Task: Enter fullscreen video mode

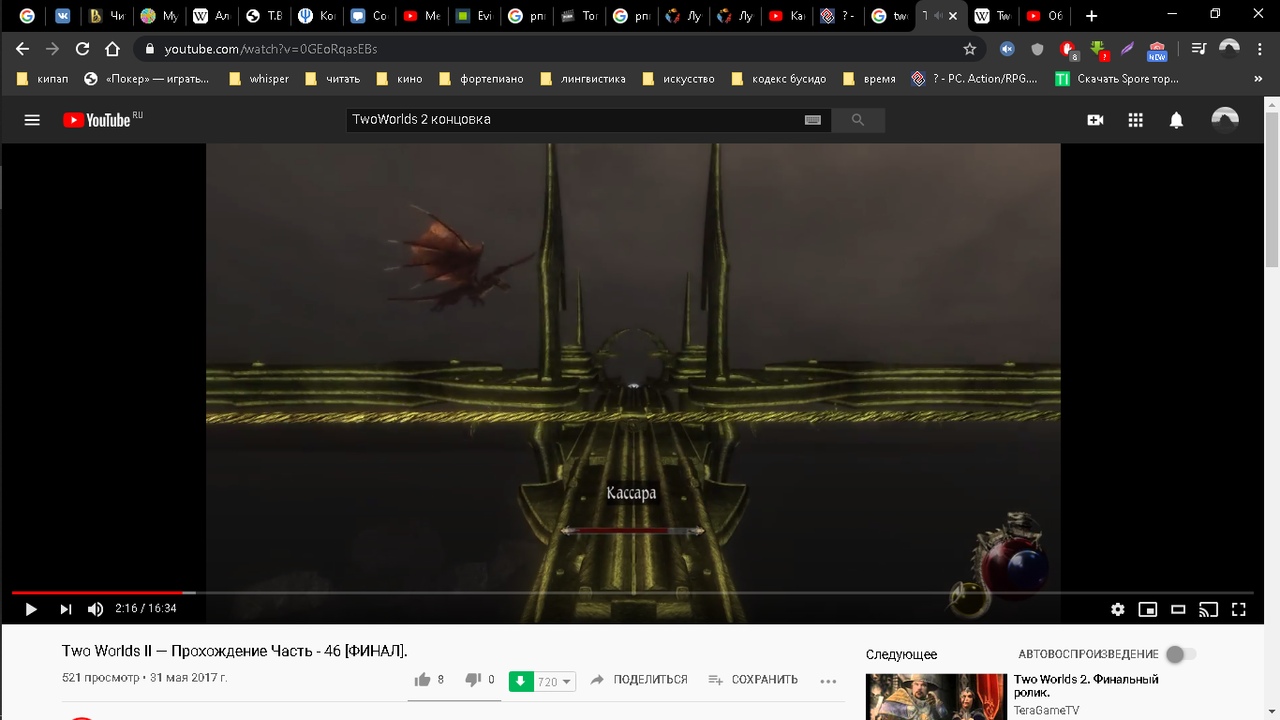Action: coord(1238,609)
